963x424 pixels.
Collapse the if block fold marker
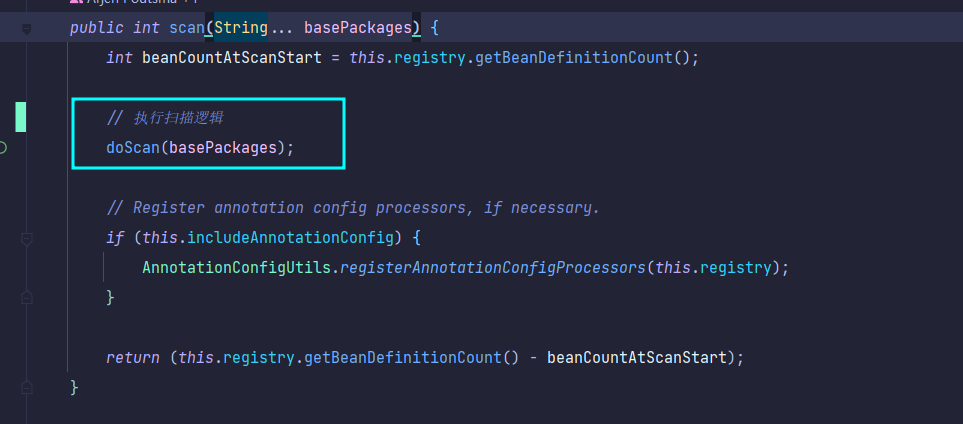[27, 239]
